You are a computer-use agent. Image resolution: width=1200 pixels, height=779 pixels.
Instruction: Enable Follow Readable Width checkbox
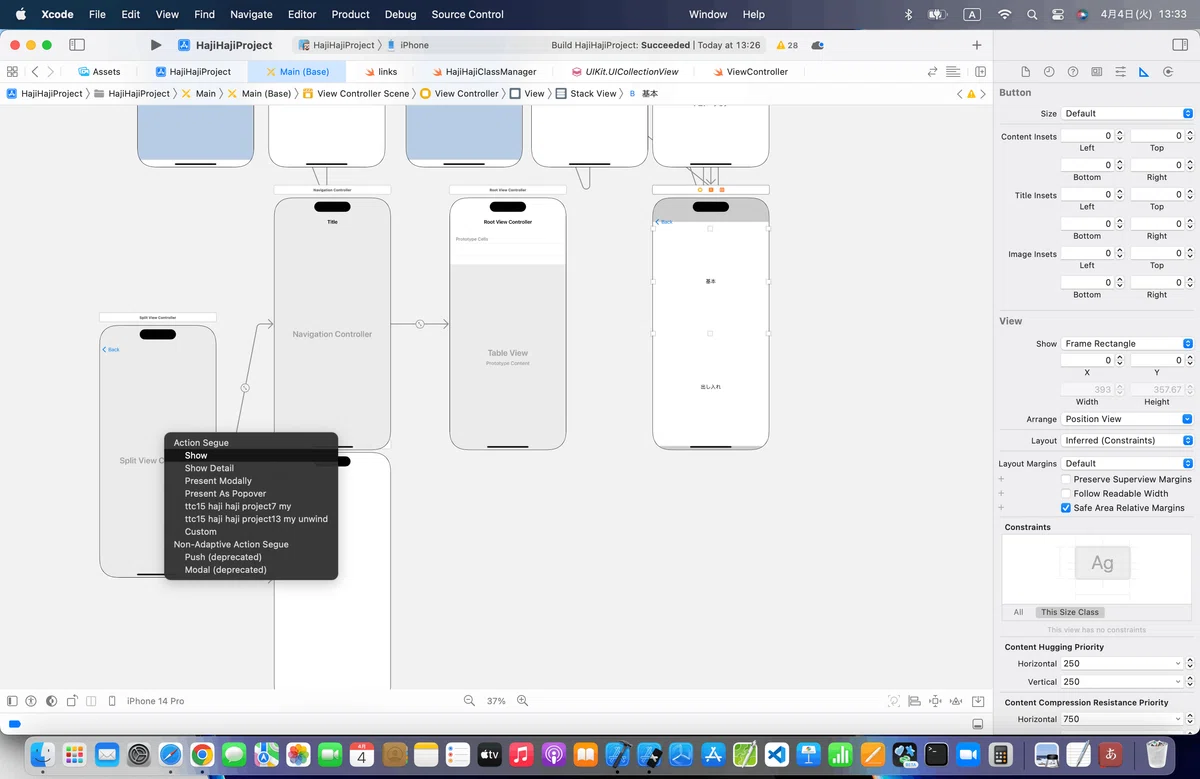(1066, 493)
